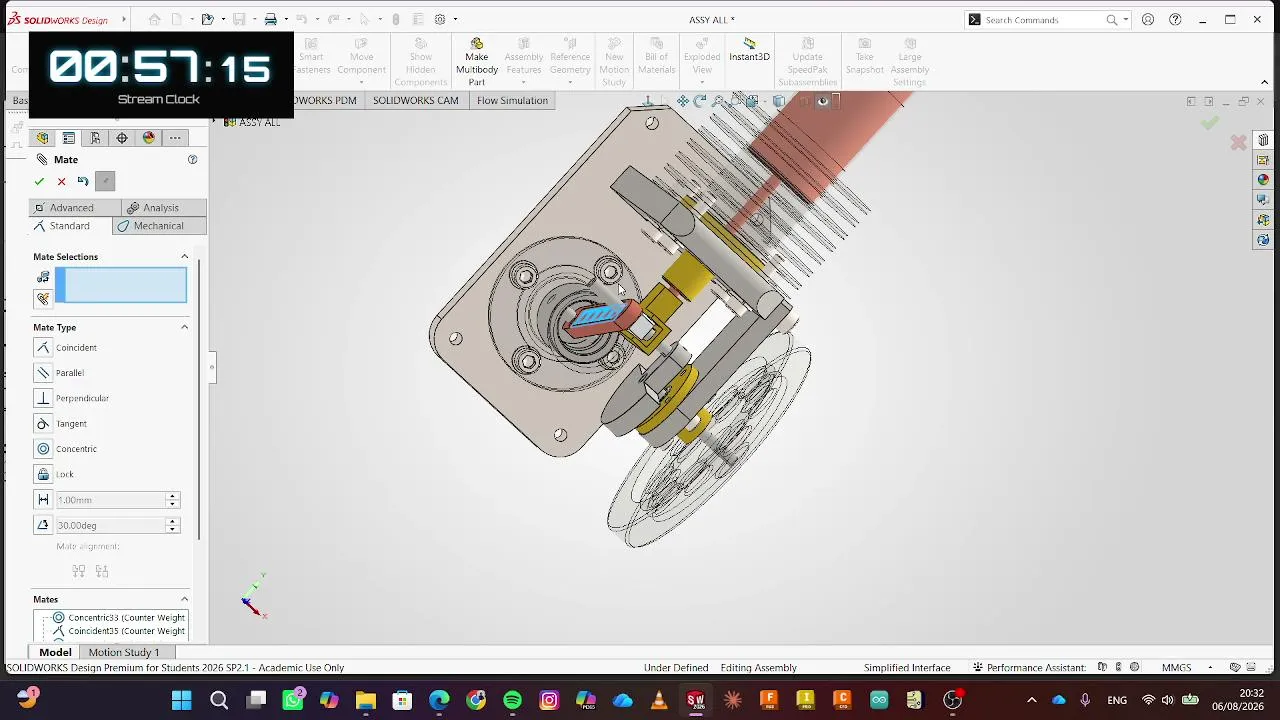Open the FeatureManager design tree tab icon
Viewport: 1280px width, 720px height.
[42, 138]
